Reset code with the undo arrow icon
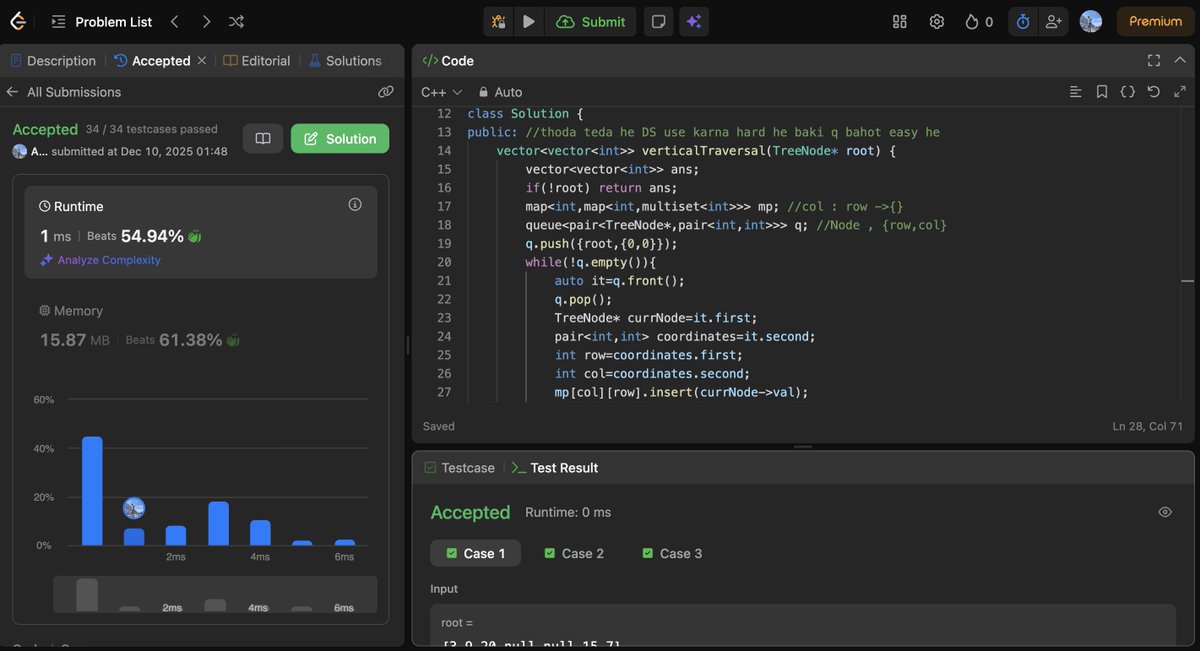1200x651 pixels. pos(1154,92)
